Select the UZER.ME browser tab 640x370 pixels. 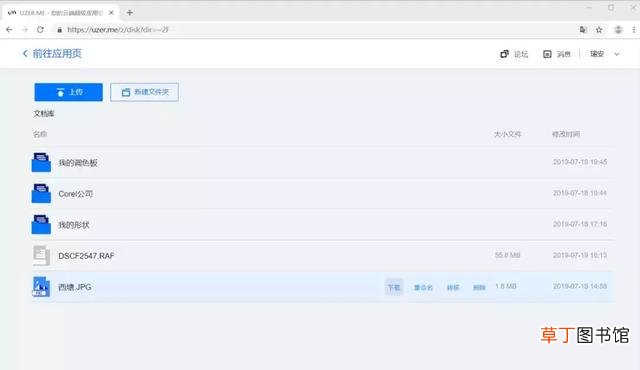(61, 13)
